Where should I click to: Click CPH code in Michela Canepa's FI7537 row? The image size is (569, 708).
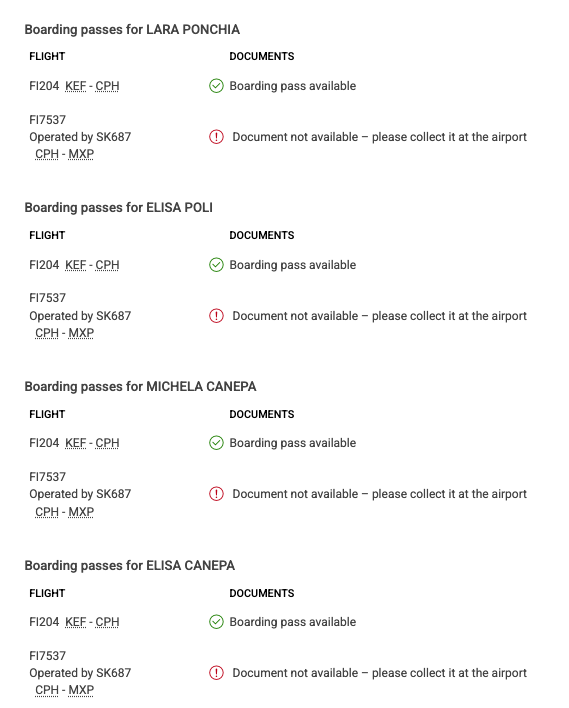(x=47, y=512)
